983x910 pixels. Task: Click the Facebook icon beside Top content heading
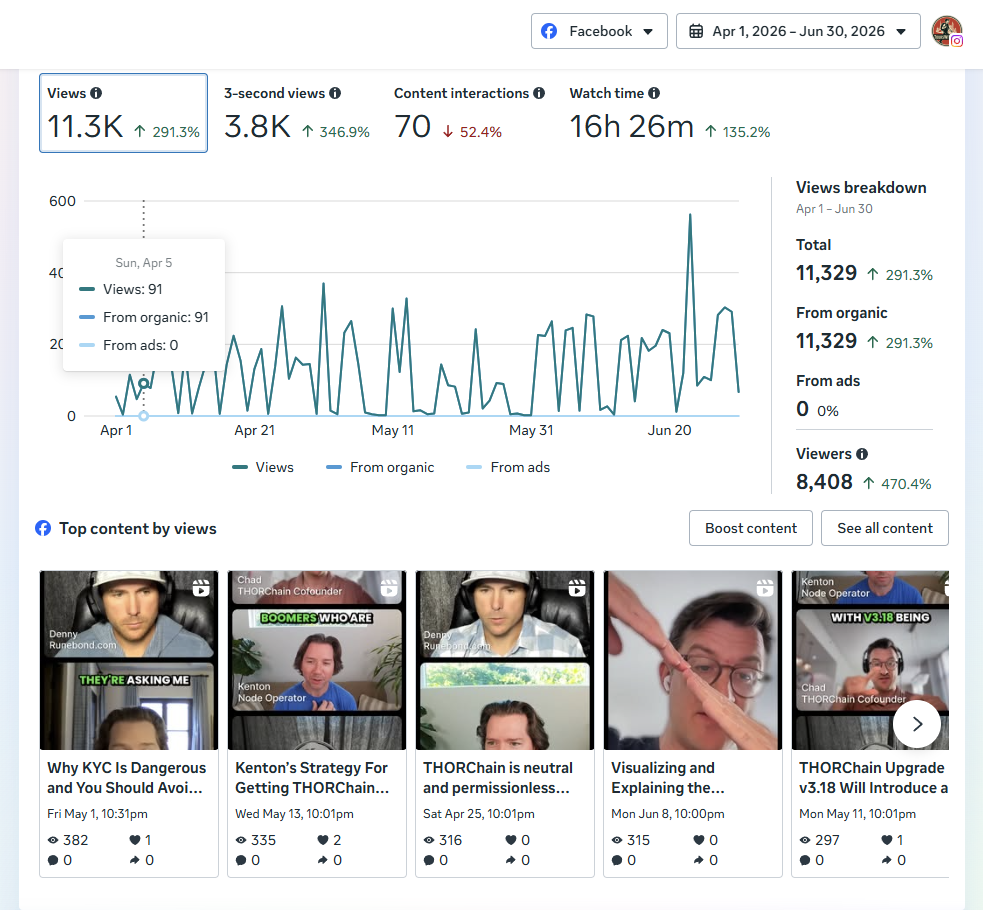point(43,528)
